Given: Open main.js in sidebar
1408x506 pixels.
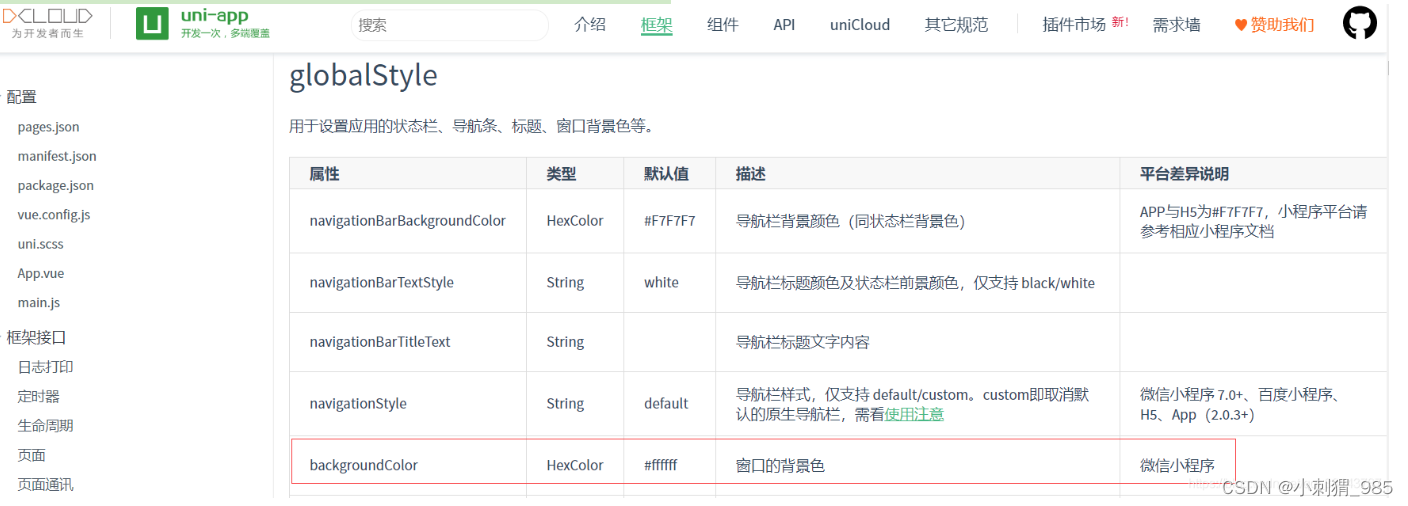Looking at the screenshot, I should click(39, 302).
